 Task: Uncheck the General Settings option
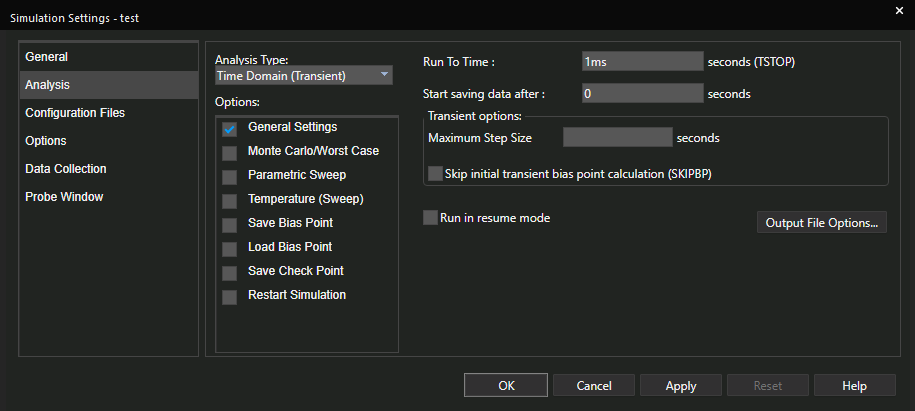(x=229, y=129)
